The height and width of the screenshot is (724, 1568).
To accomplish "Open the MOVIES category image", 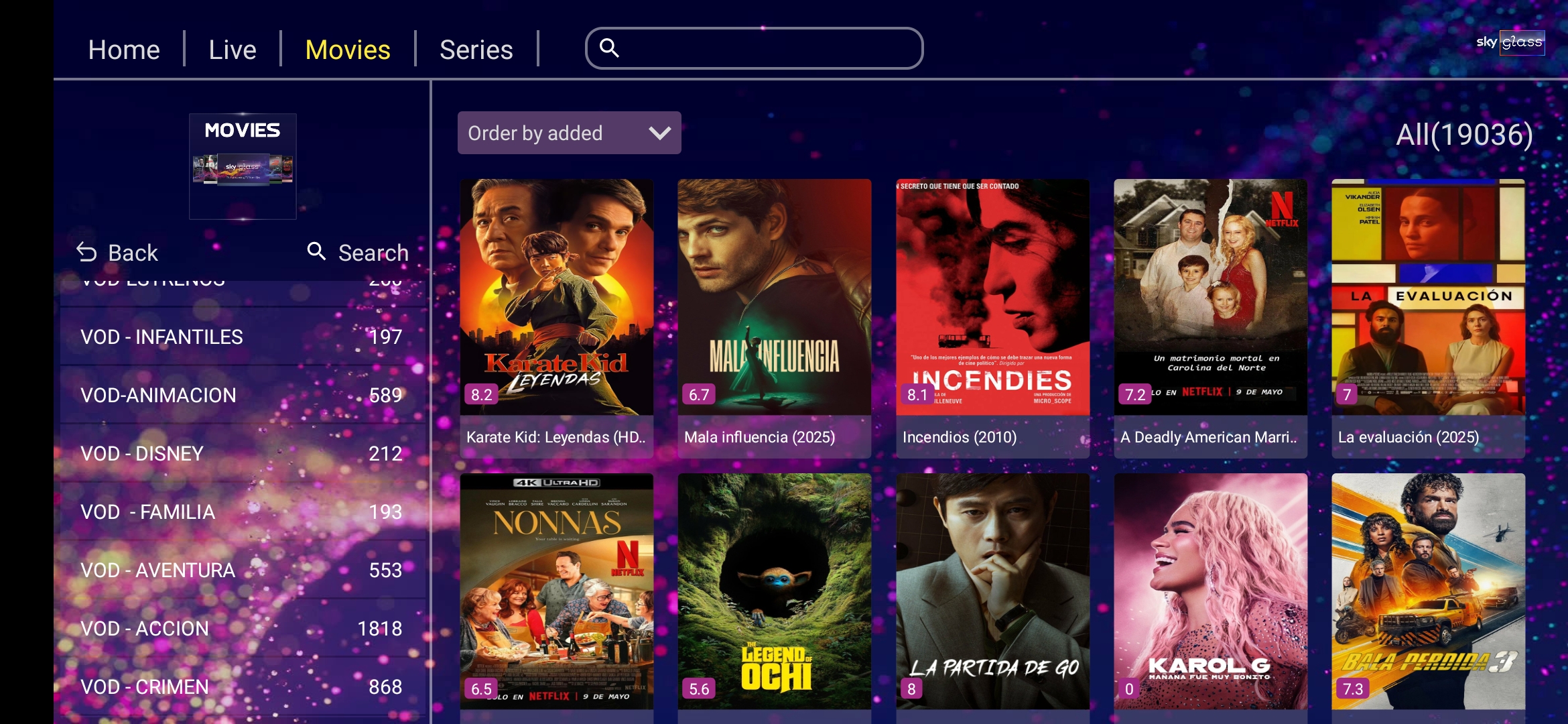I will tap(243, 166).
